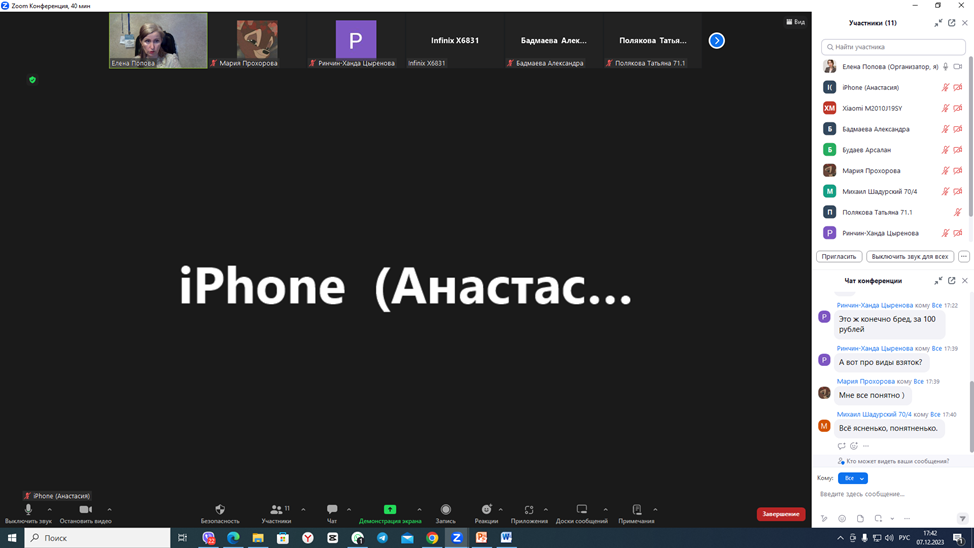This screenshot has height=548, width=974.
Task: Stop video (Остановить видео)
Action: click(85, 513)
